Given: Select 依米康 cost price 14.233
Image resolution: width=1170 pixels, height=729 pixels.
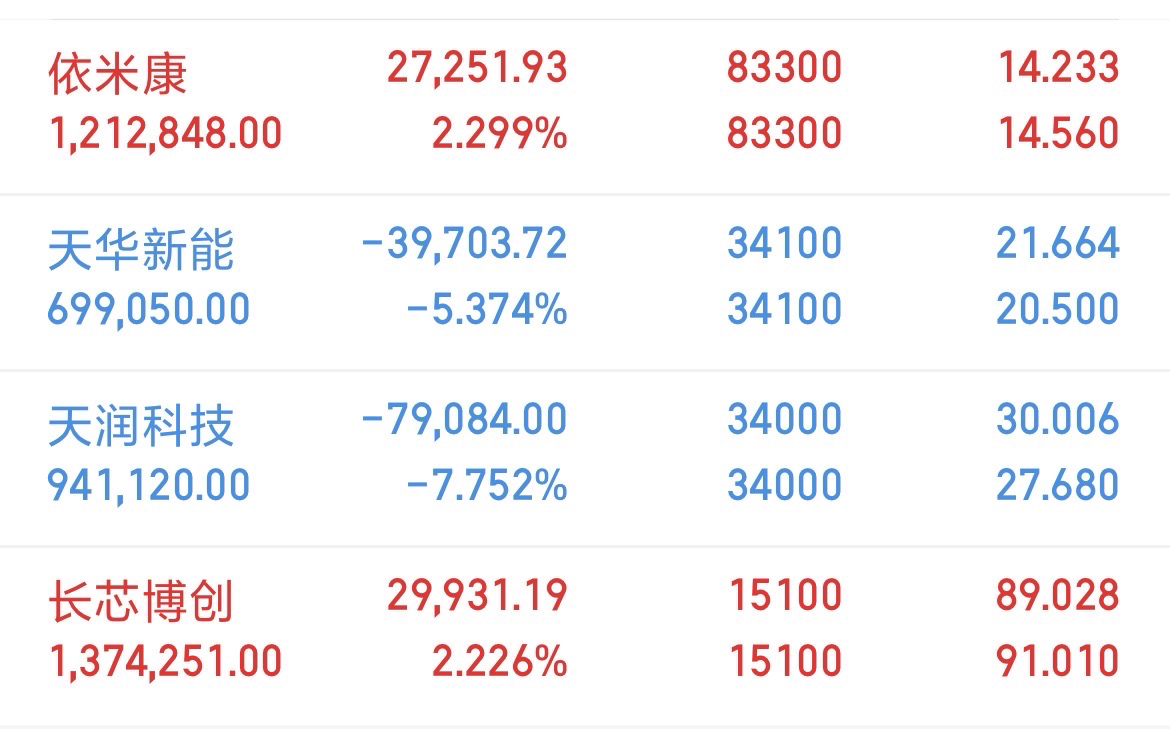Looking at the screenshot, I should (x=1059, y=67).
